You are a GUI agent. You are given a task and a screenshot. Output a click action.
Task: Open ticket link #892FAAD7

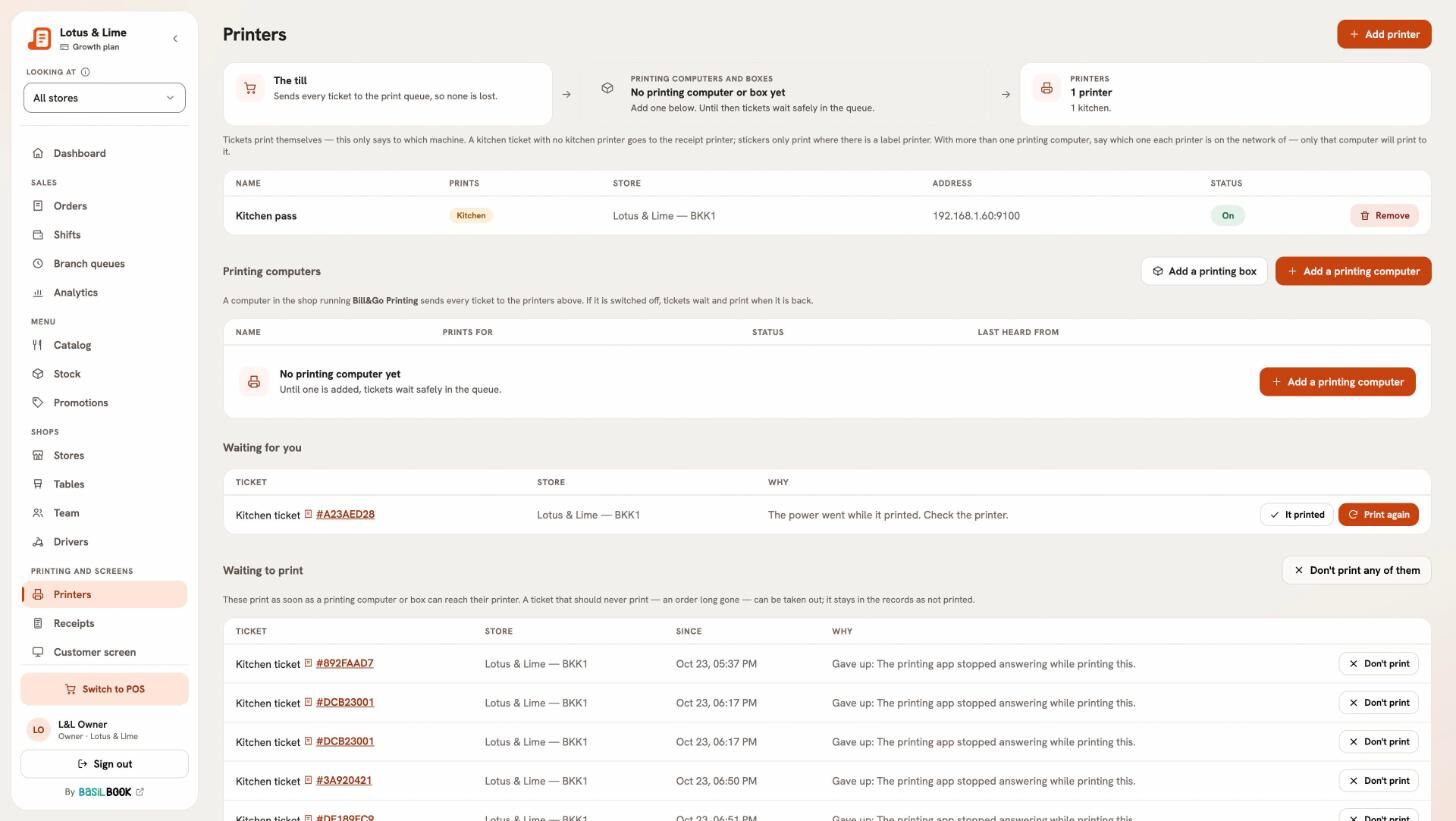click(344, 664)
